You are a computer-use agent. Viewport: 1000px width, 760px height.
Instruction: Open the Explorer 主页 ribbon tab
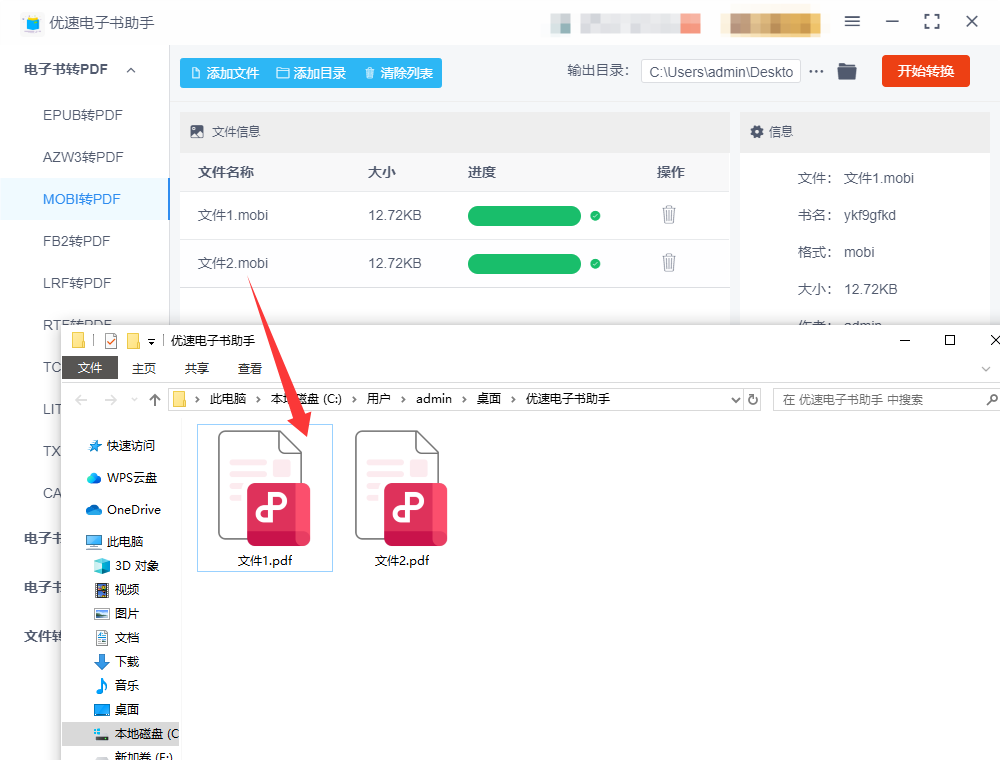point(143,369)
